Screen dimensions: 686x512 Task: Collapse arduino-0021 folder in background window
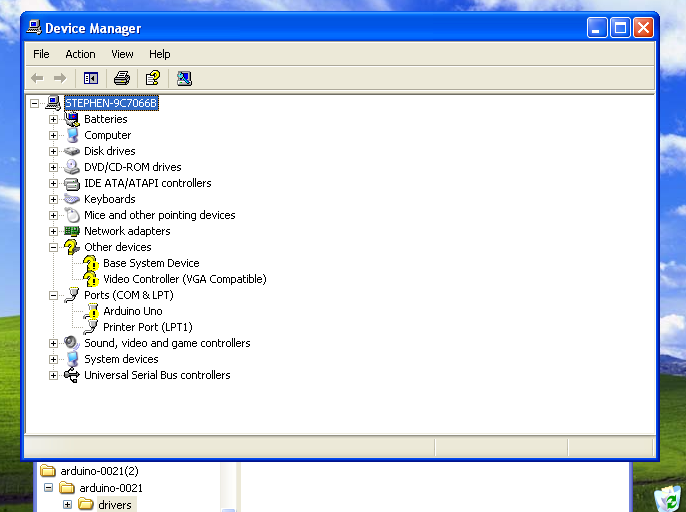pyautogui.click(x=49, y=487)
